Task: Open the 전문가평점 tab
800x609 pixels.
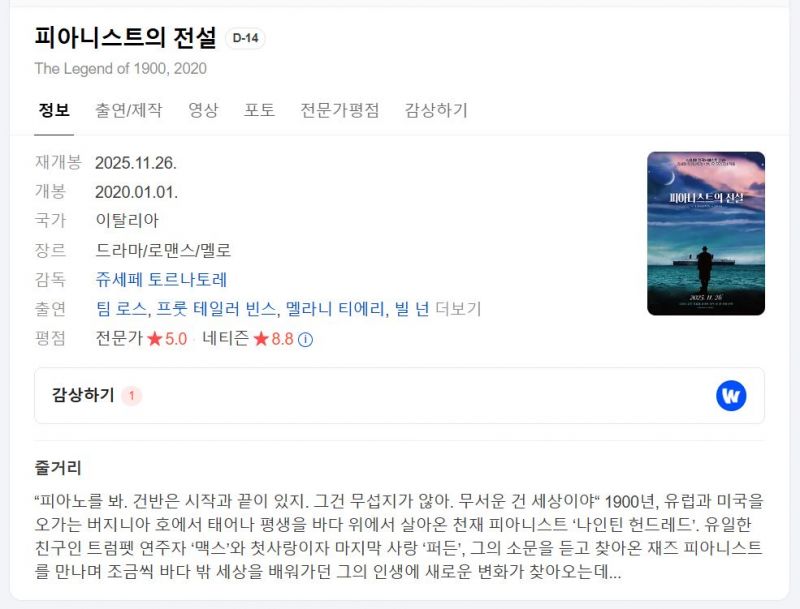Action: (340, 110)
